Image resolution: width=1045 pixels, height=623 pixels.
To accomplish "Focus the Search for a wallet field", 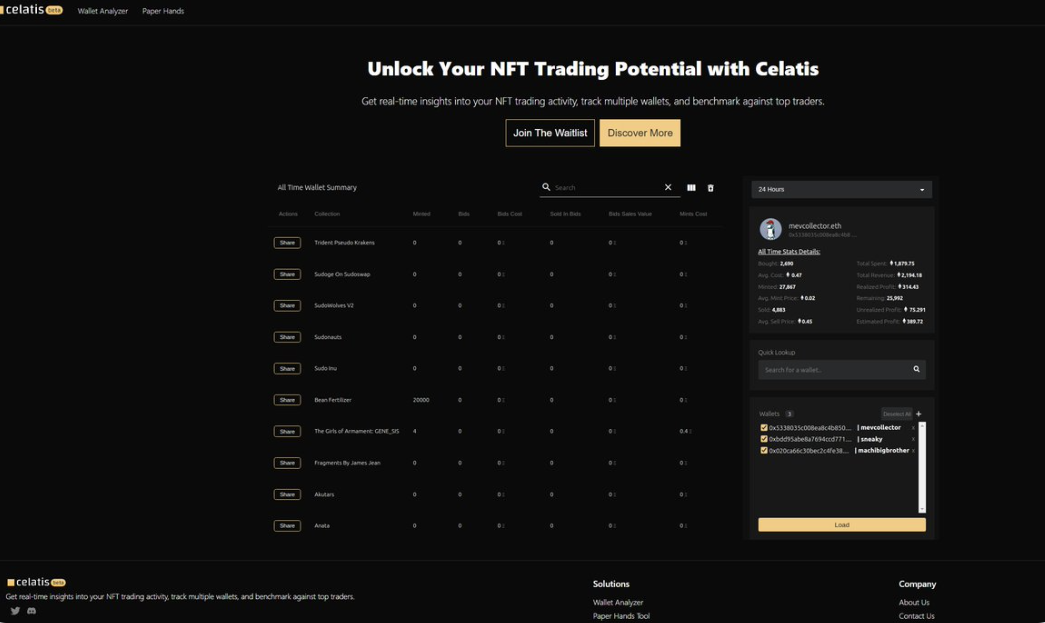I will click(835, 370).
